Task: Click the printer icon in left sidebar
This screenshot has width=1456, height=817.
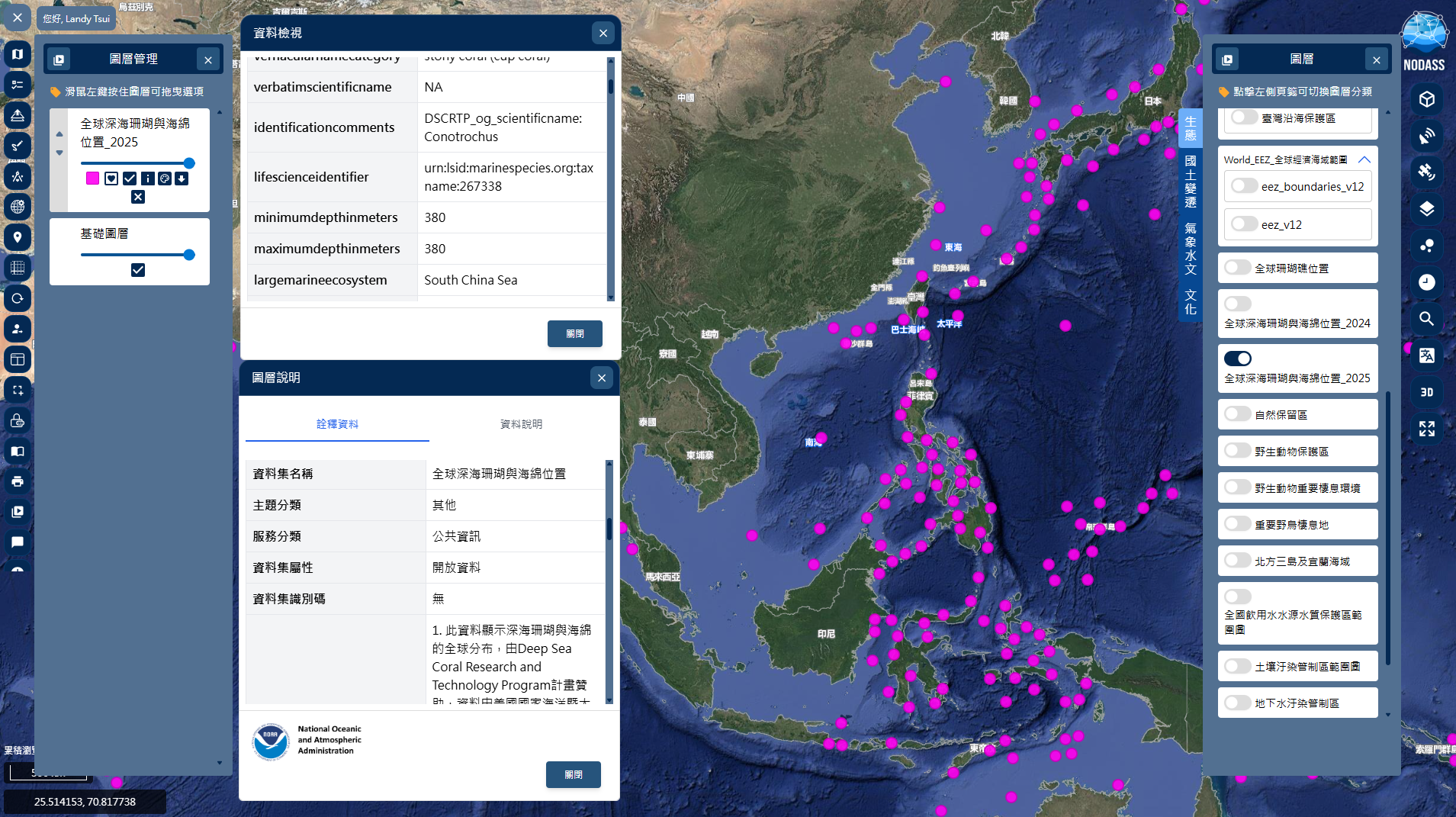Action: pyautogui.click(x=18, y=481)
